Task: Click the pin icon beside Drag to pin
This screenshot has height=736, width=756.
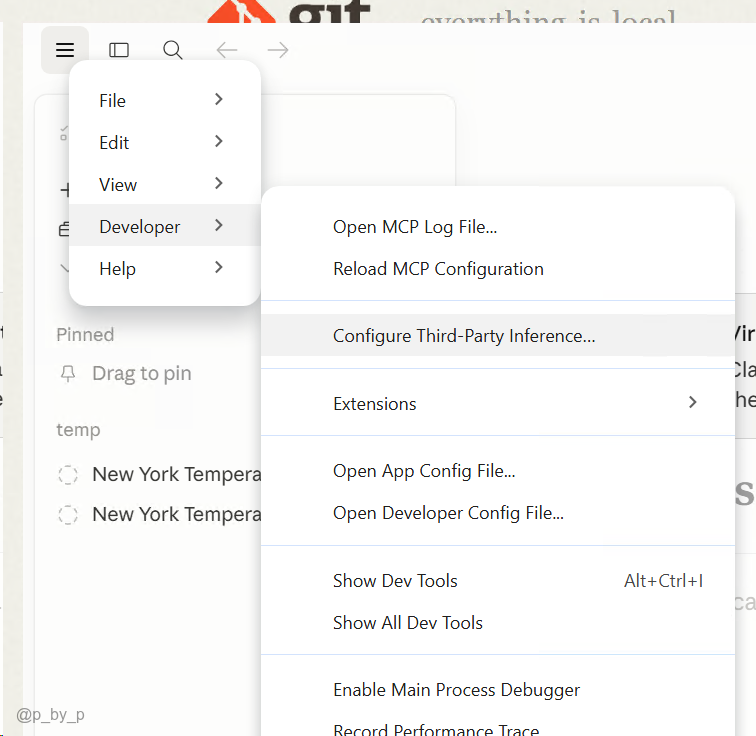Action: (68, 374)
